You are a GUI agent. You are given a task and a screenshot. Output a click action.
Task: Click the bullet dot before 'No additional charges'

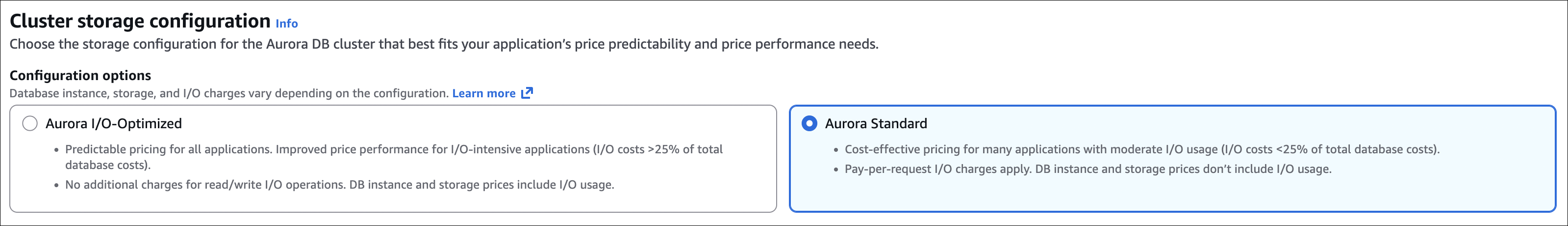point(56,185)
